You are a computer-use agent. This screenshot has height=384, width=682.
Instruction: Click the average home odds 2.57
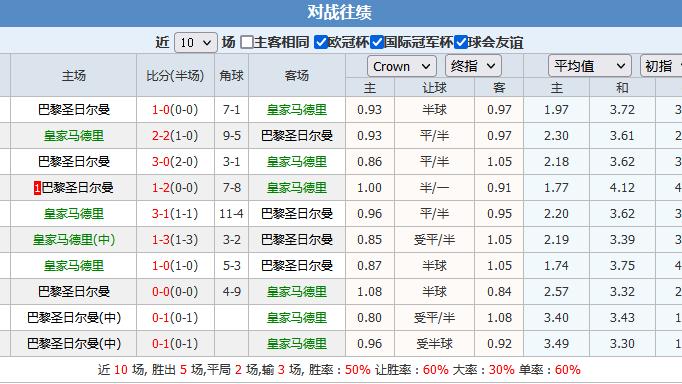tap(556, 292)
